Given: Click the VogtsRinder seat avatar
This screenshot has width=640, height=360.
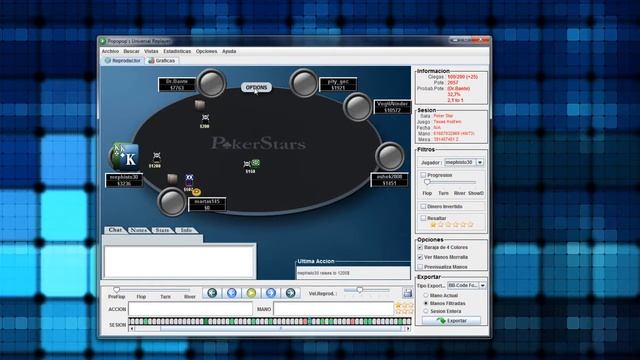Looking at the screenshot, I should coord(358,107).
